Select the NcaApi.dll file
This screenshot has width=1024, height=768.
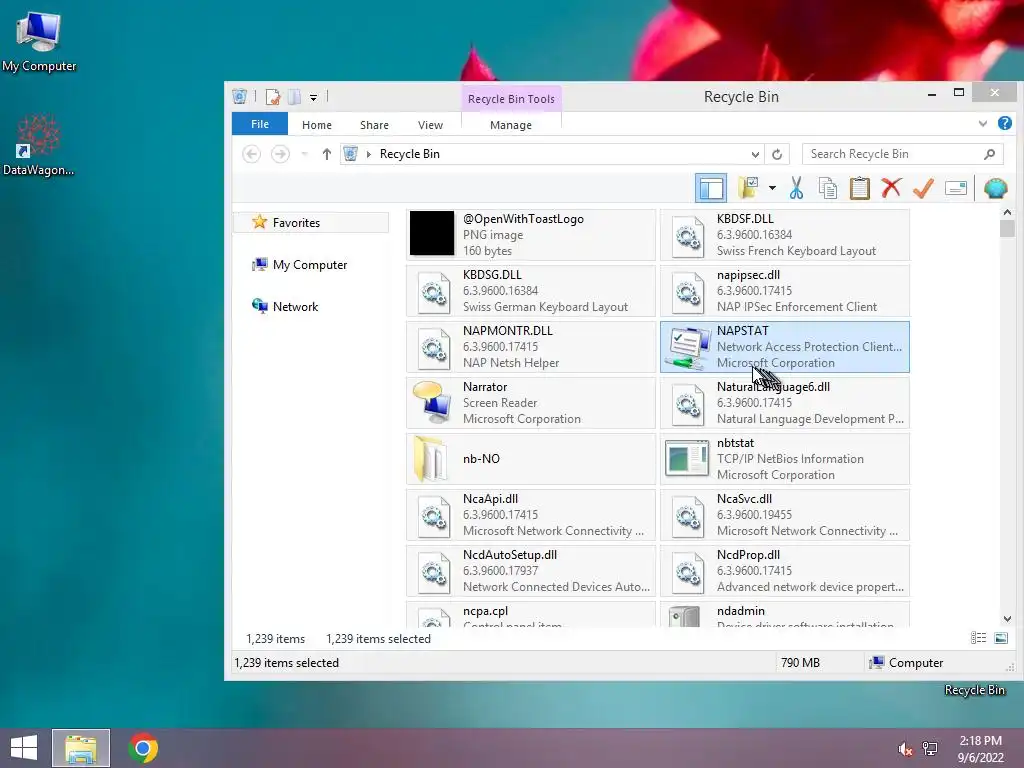click(530, 515)
